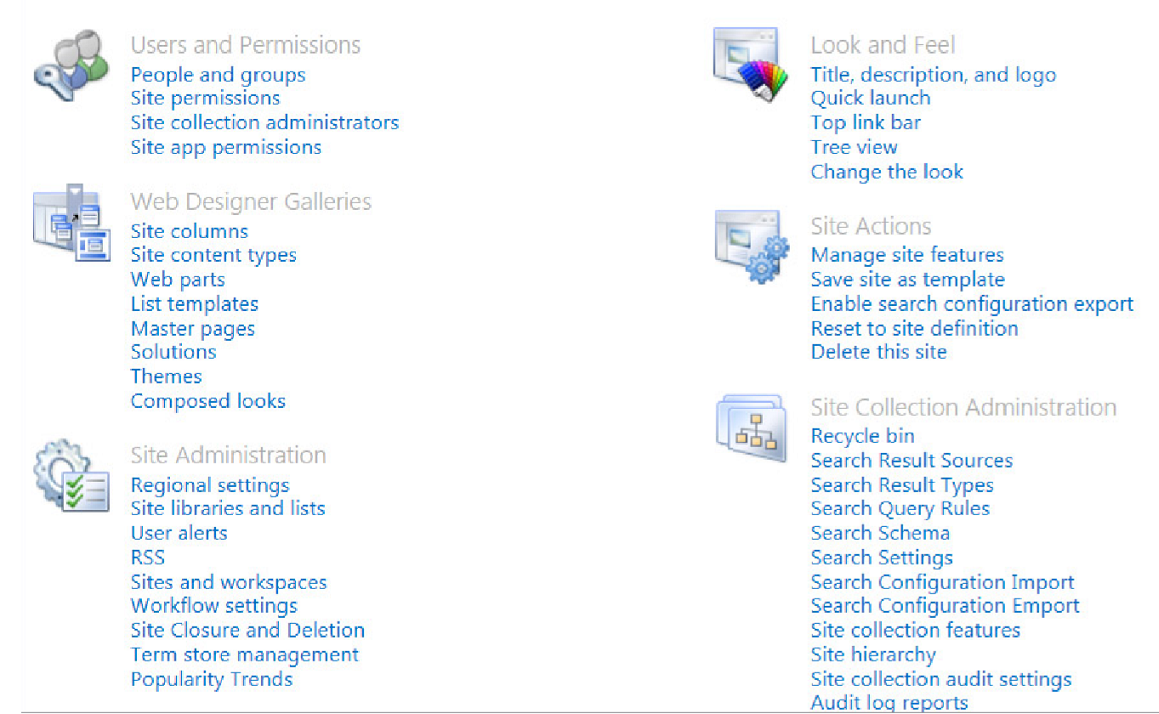The width and height of the screenshot is (1159, 714).
Task: Open the Themes gallery
Action: pos(166,376)
